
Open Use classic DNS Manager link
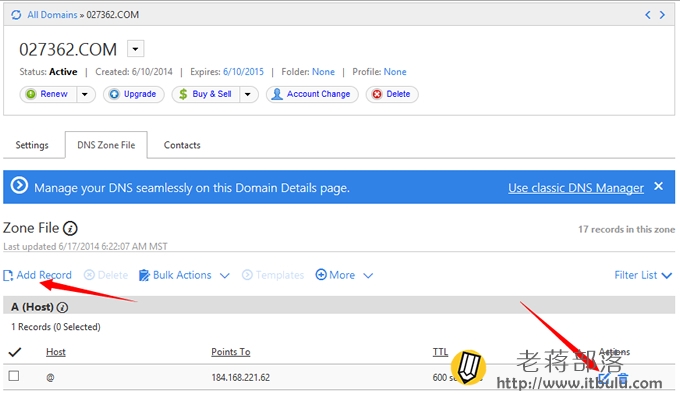point(576,188)
